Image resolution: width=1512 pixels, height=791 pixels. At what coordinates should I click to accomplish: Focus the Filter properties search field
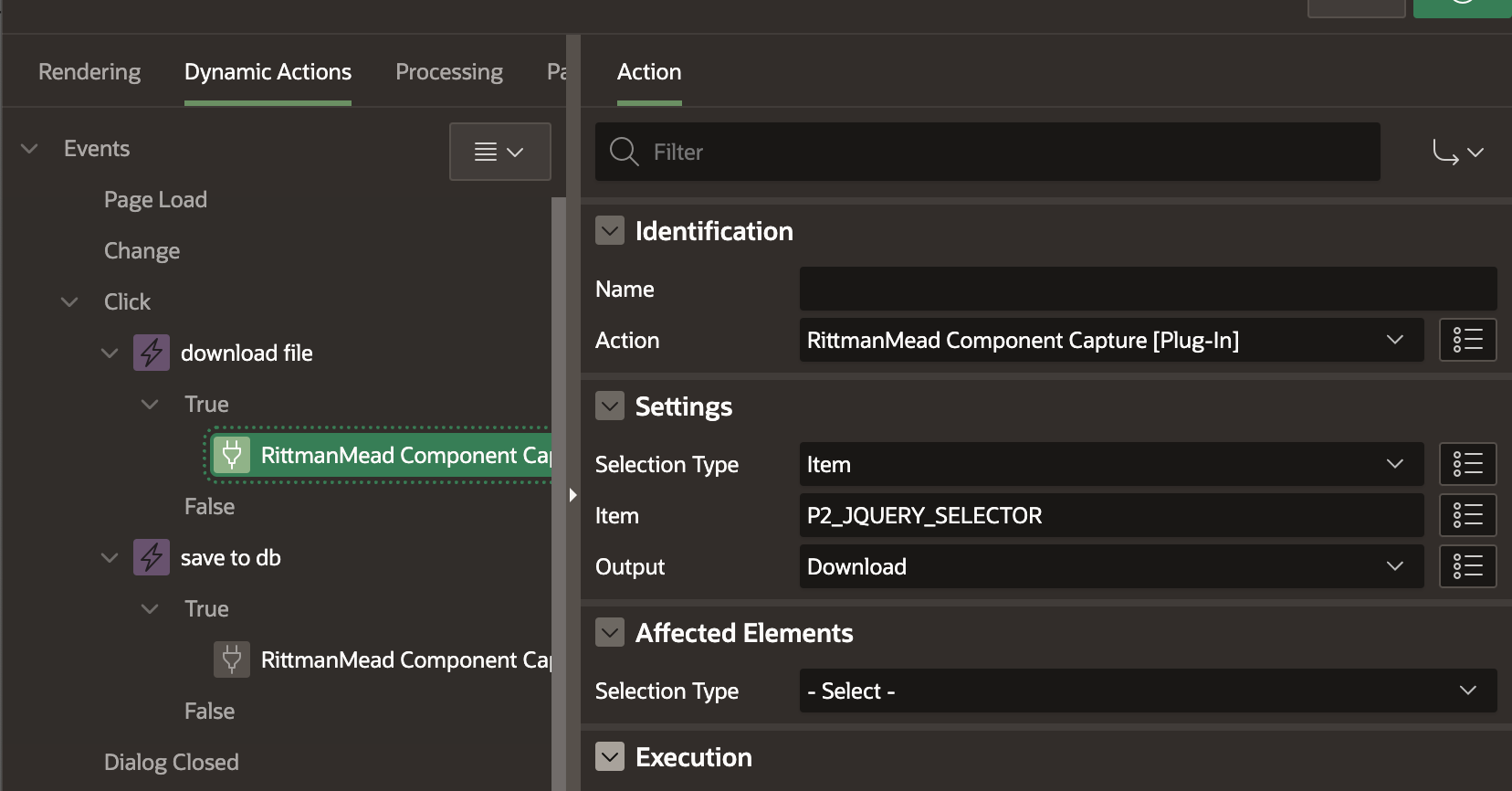(x=988, y=152)
